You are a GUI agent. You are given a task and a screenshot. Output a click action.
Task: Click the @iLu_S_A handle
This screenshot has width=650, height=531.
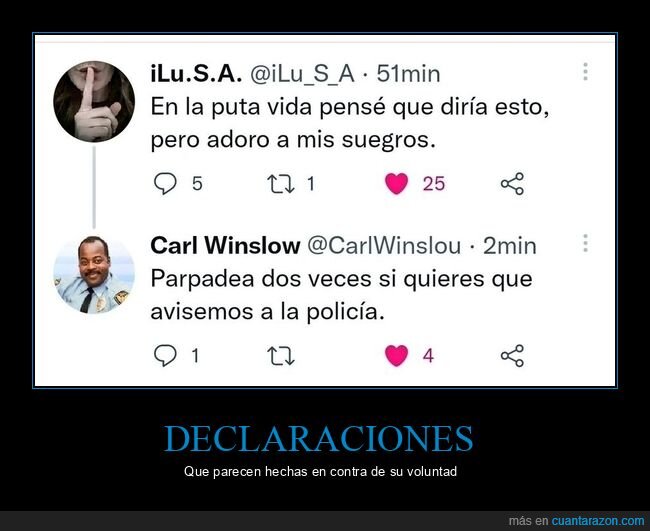click(x=302, y=75)
